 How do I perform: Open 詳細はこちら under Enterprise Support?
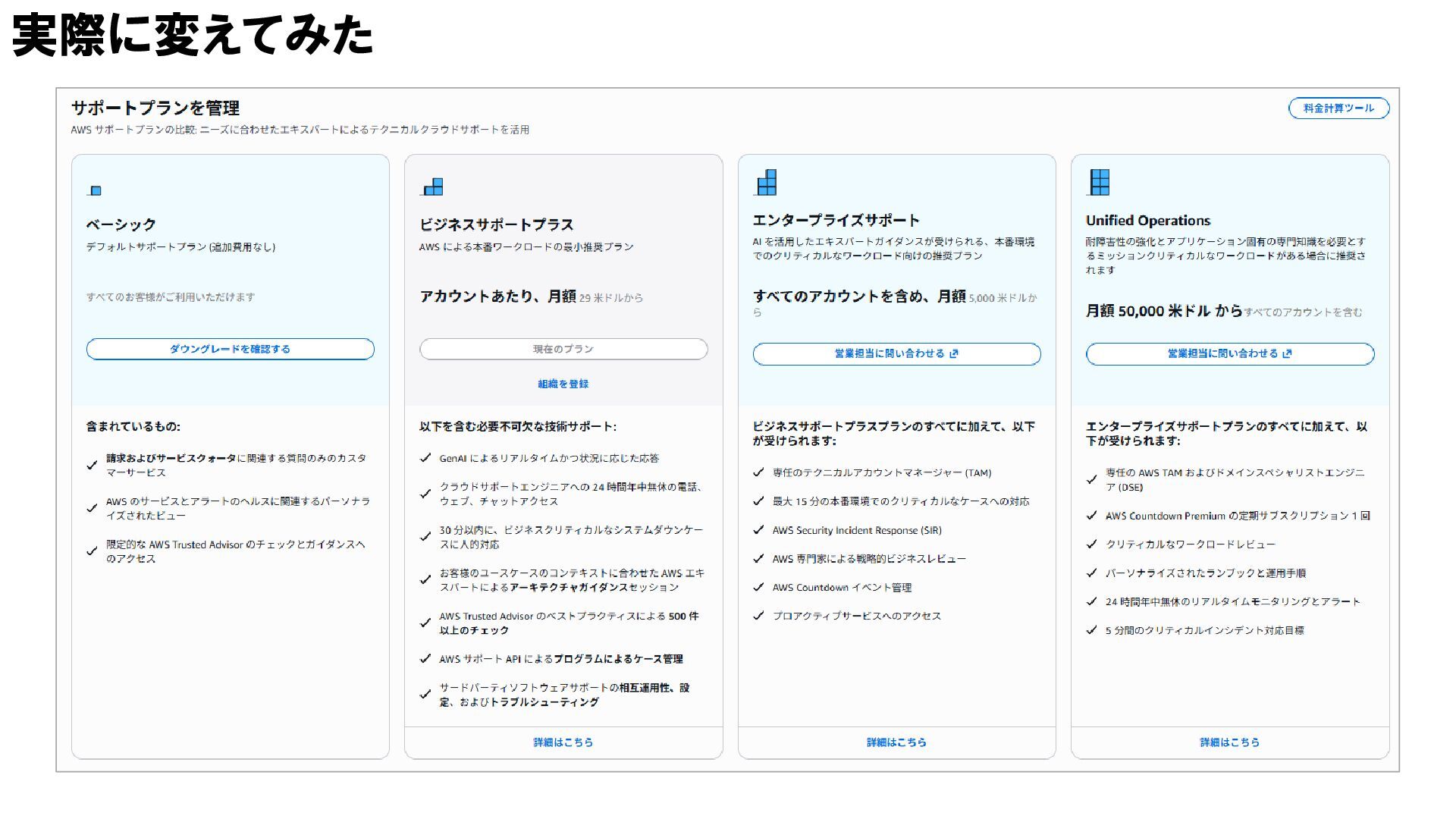pyautogui.click(x=896, y=742)
